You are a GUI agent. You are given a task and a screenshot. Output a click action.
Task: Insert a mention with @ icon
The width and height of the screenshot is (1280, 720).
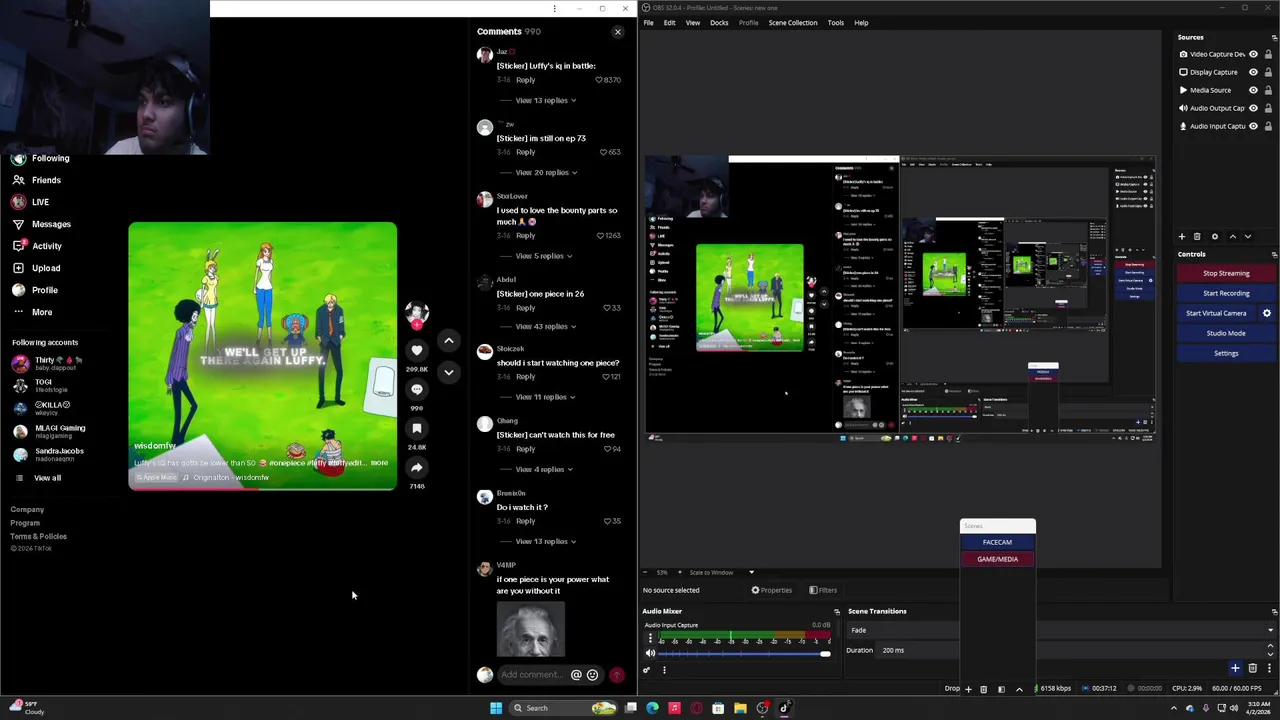pyautogui.click(x=576, y=675)
